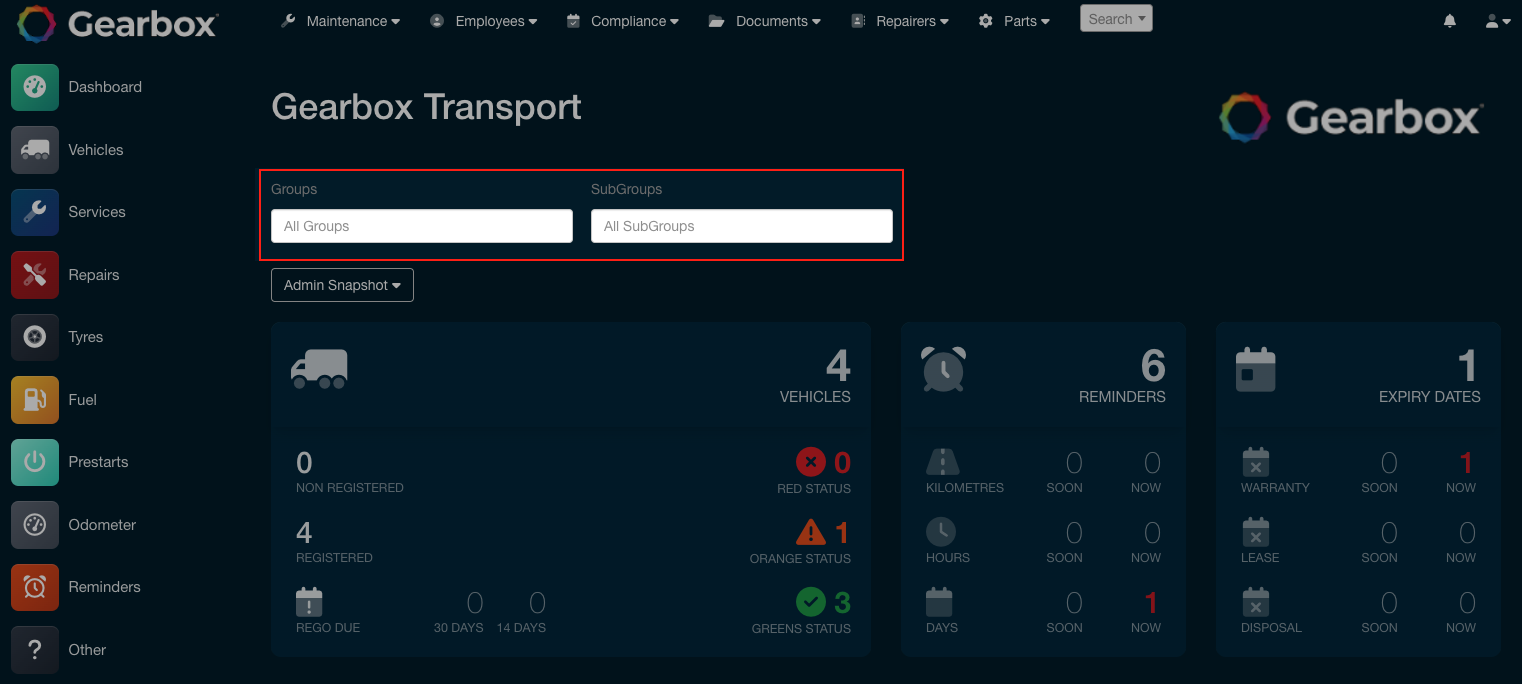Select Vehicles label in the sidebar
Image resolution: width=1522 pixels, height=684 pixels.
[96, 150]
